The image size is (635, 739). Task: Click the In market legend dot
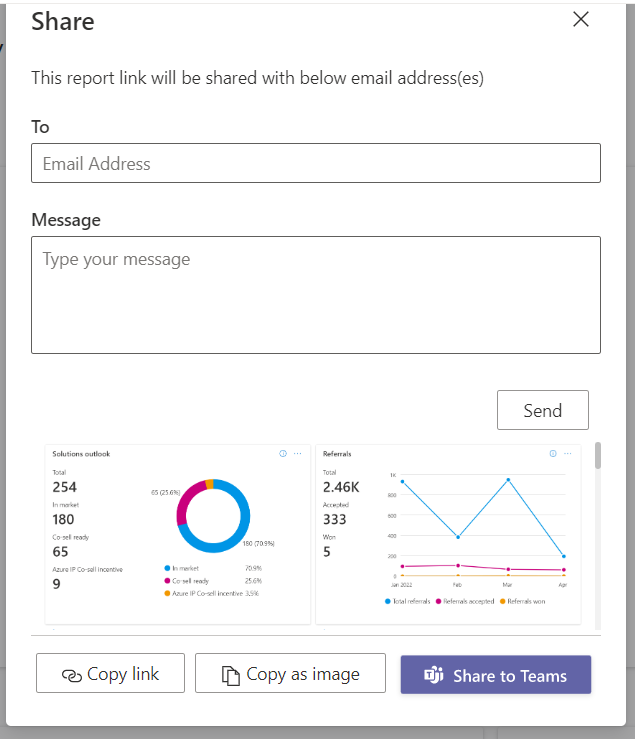tap(167, 567)
